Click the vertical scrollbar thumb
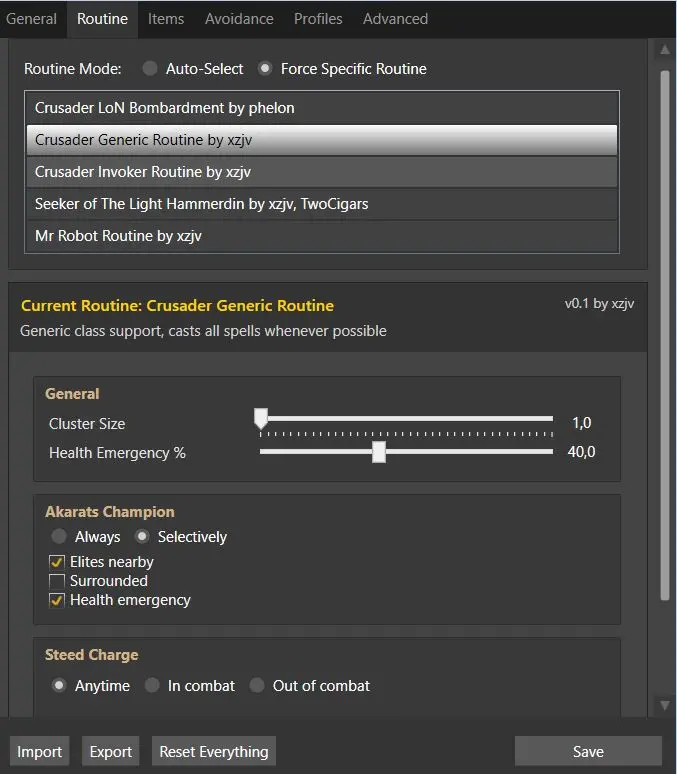The height and width of the screenshot is (774, 677). coord(665,336)
